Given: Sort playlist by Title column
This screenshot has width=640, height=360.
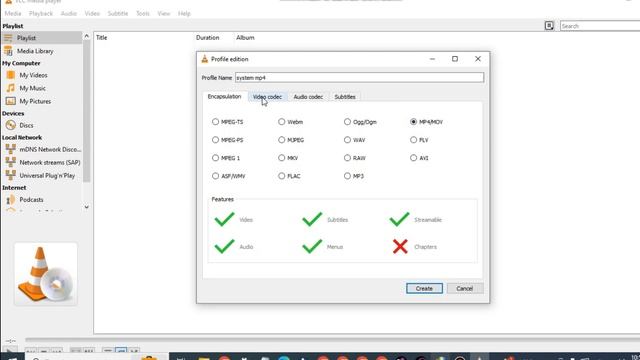Looking at the screenshot, I should pyautogui.click(x=102, y=38).
